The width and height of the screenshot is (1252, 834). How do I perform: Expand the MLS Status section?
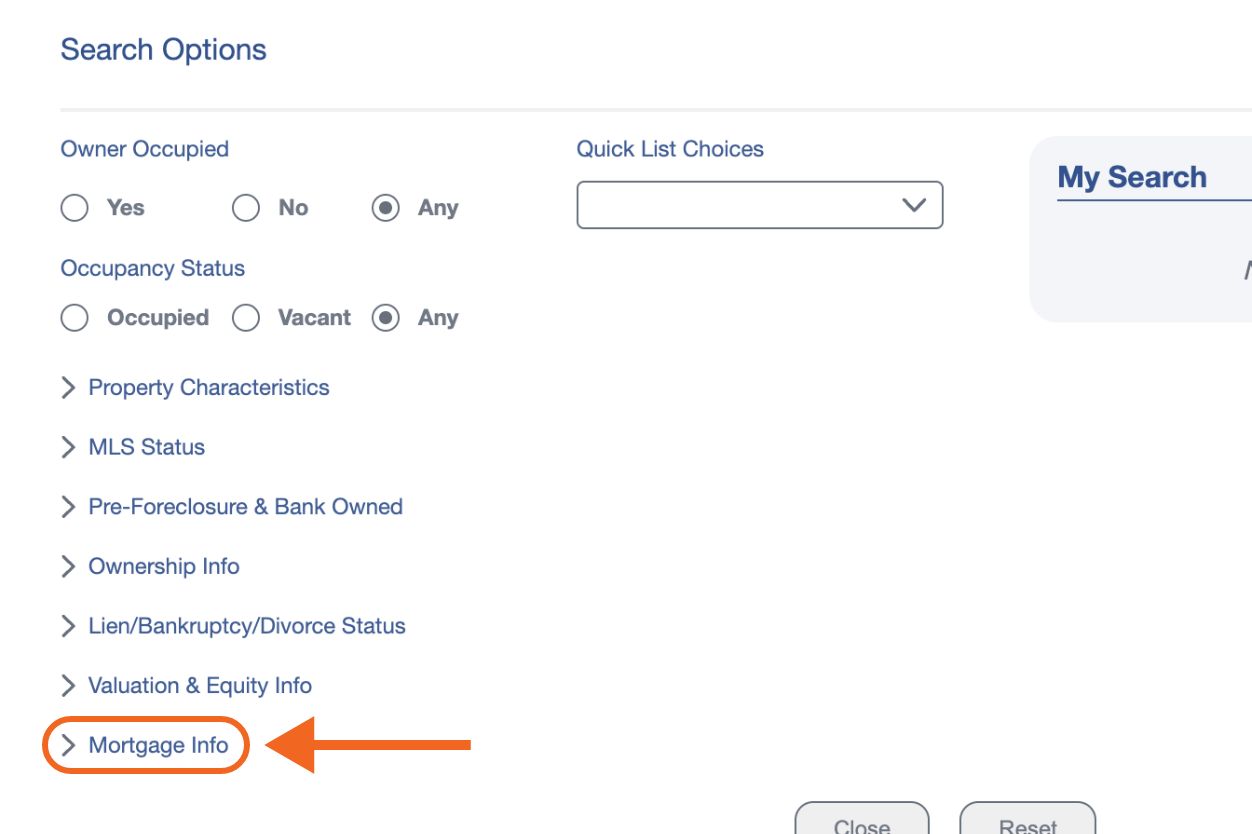click(146, 447)
